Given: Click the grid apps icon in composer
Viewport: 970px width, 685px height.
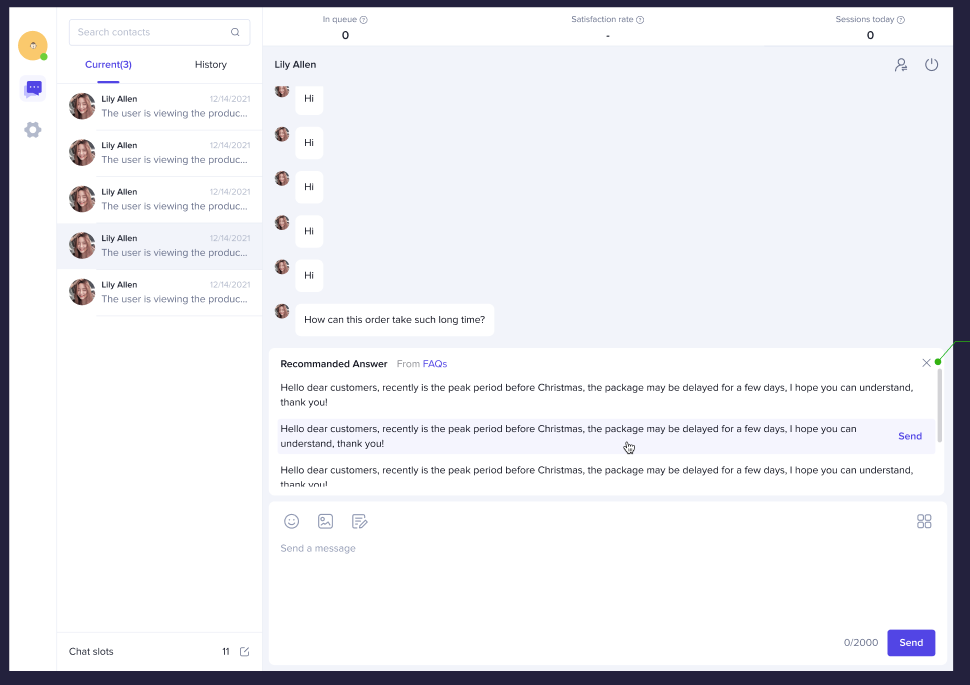Looking at the screenshot, I should pos(924,521).
